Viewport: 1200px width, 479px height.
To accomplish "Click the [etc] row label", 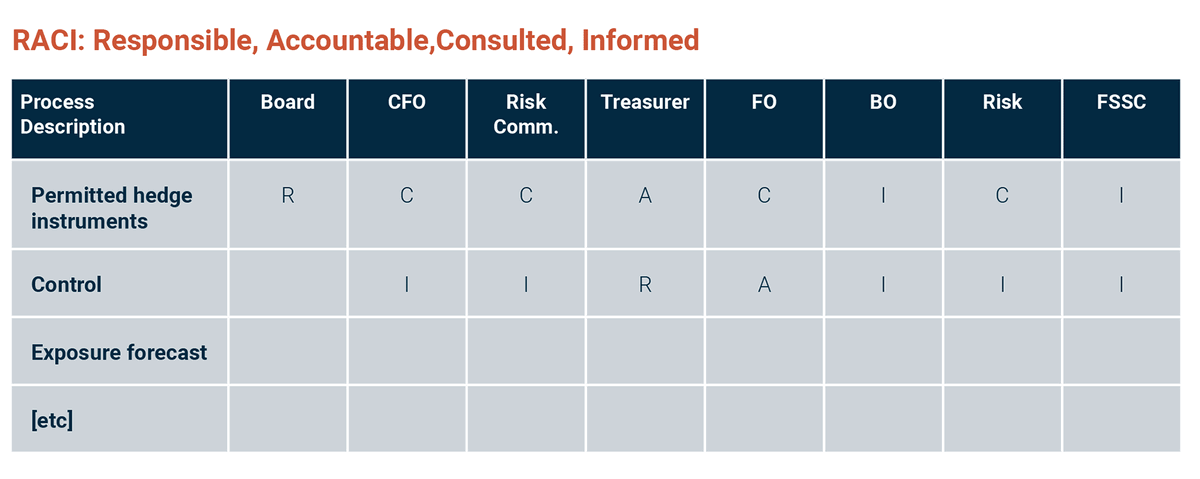I will pyautogui.click(x=52, y=418).
